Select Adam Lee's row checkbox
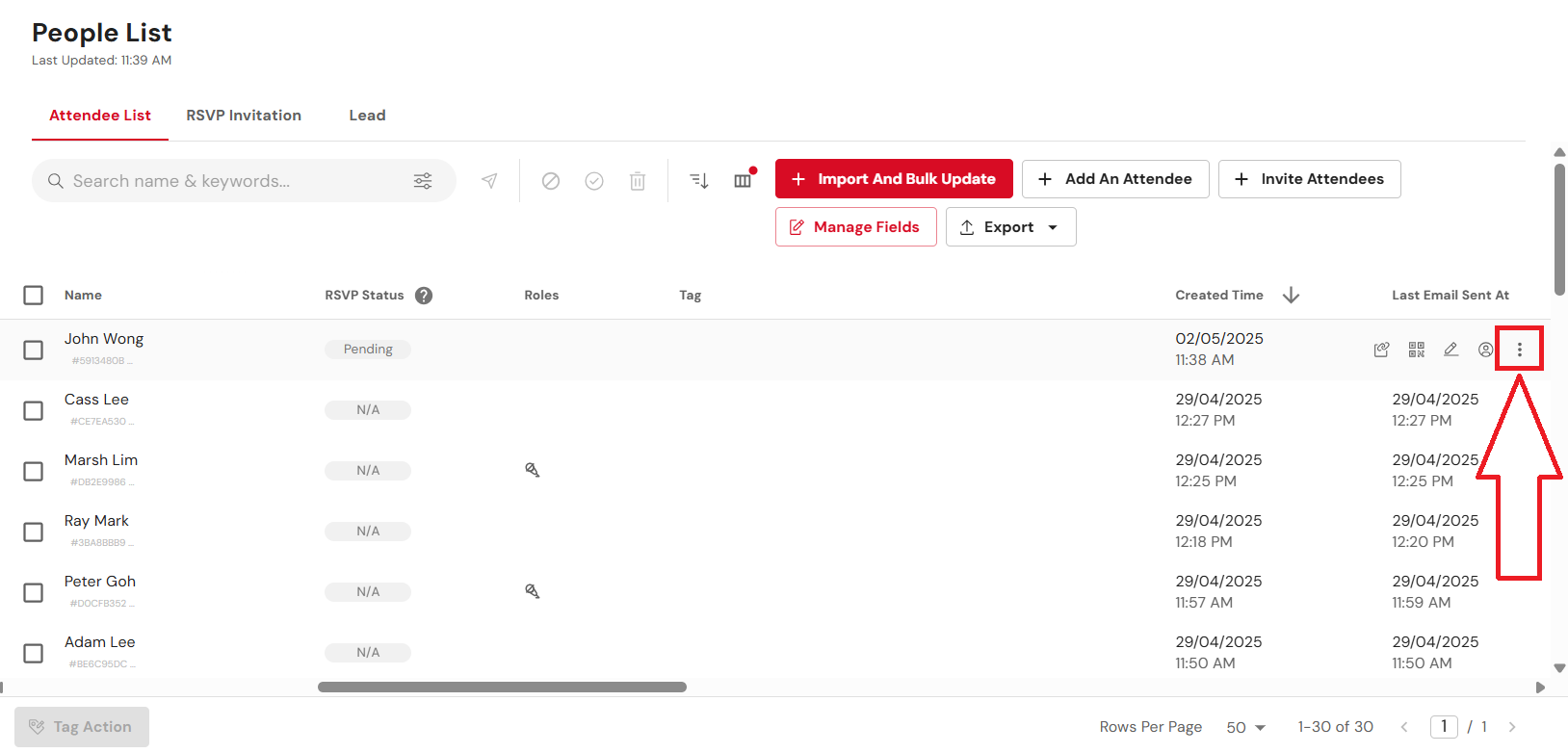 tap(34, 653)
